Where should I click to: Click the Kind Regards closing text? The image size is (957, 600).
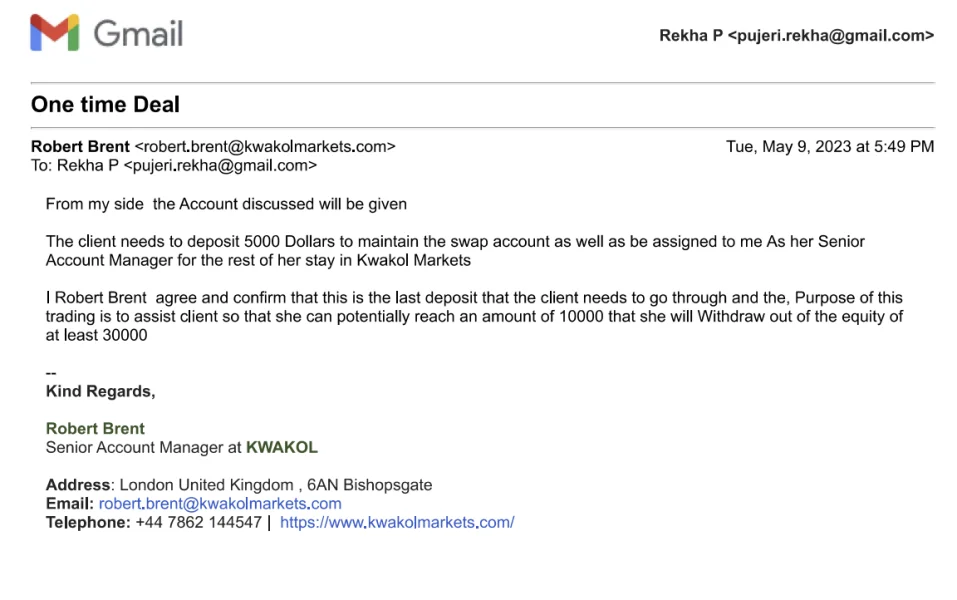click(x=100, y=391)
